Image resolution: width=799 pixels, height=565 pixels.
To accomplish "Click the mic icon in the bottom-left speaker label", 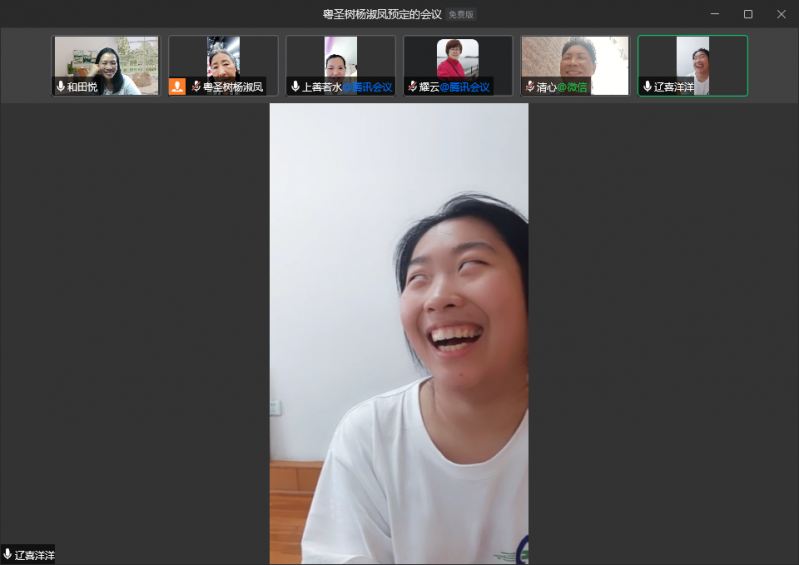I will 8,554.
